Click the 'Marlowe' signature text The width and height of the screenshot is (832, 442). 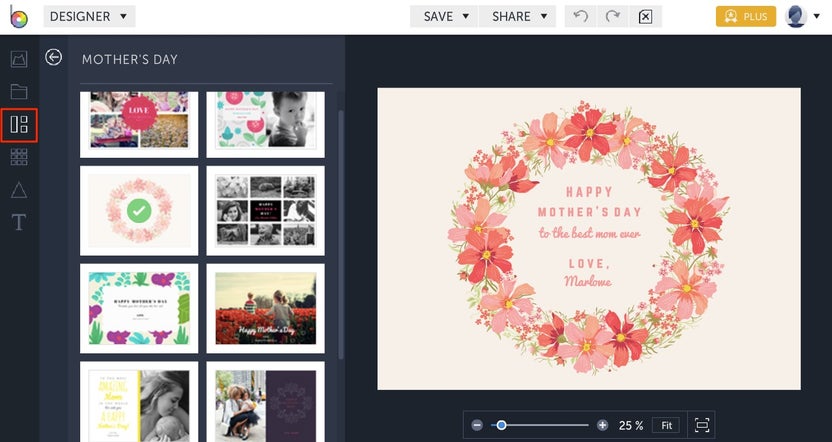pos(588,281)
